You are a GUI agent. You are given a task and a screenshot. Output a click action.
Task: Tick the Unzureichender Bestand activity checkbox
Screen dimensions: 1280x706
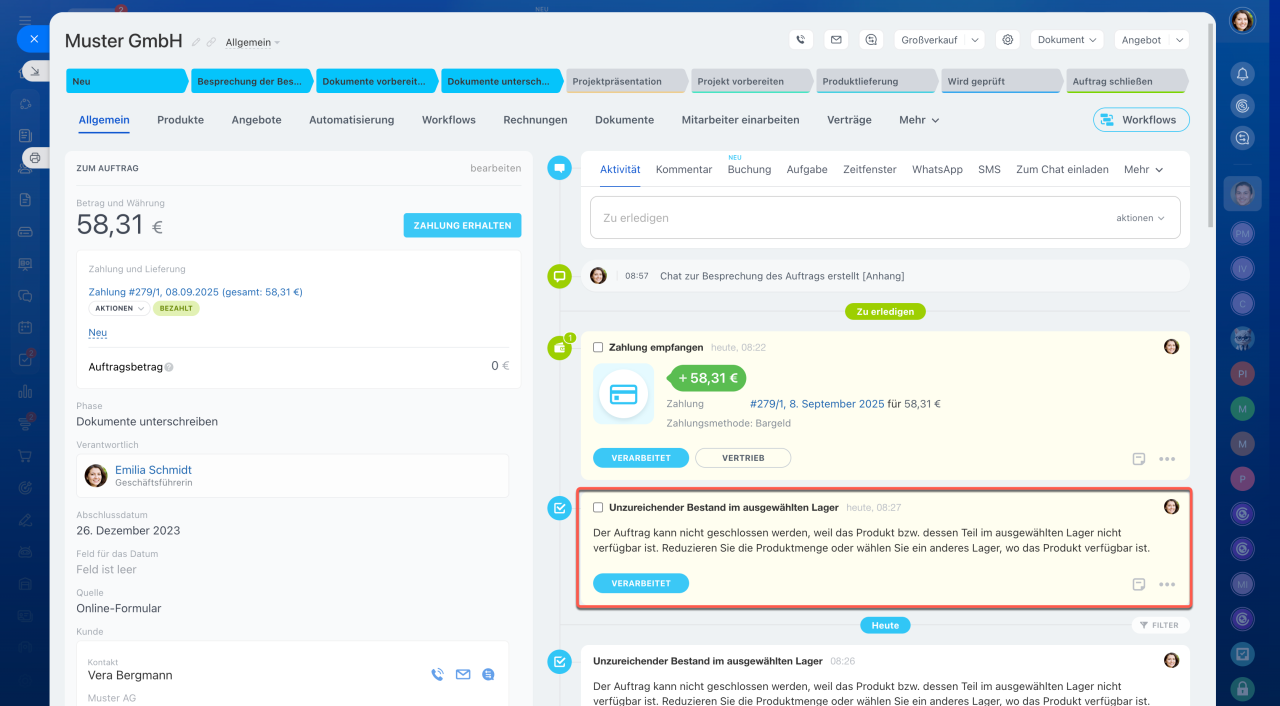[x=598, y=508]
